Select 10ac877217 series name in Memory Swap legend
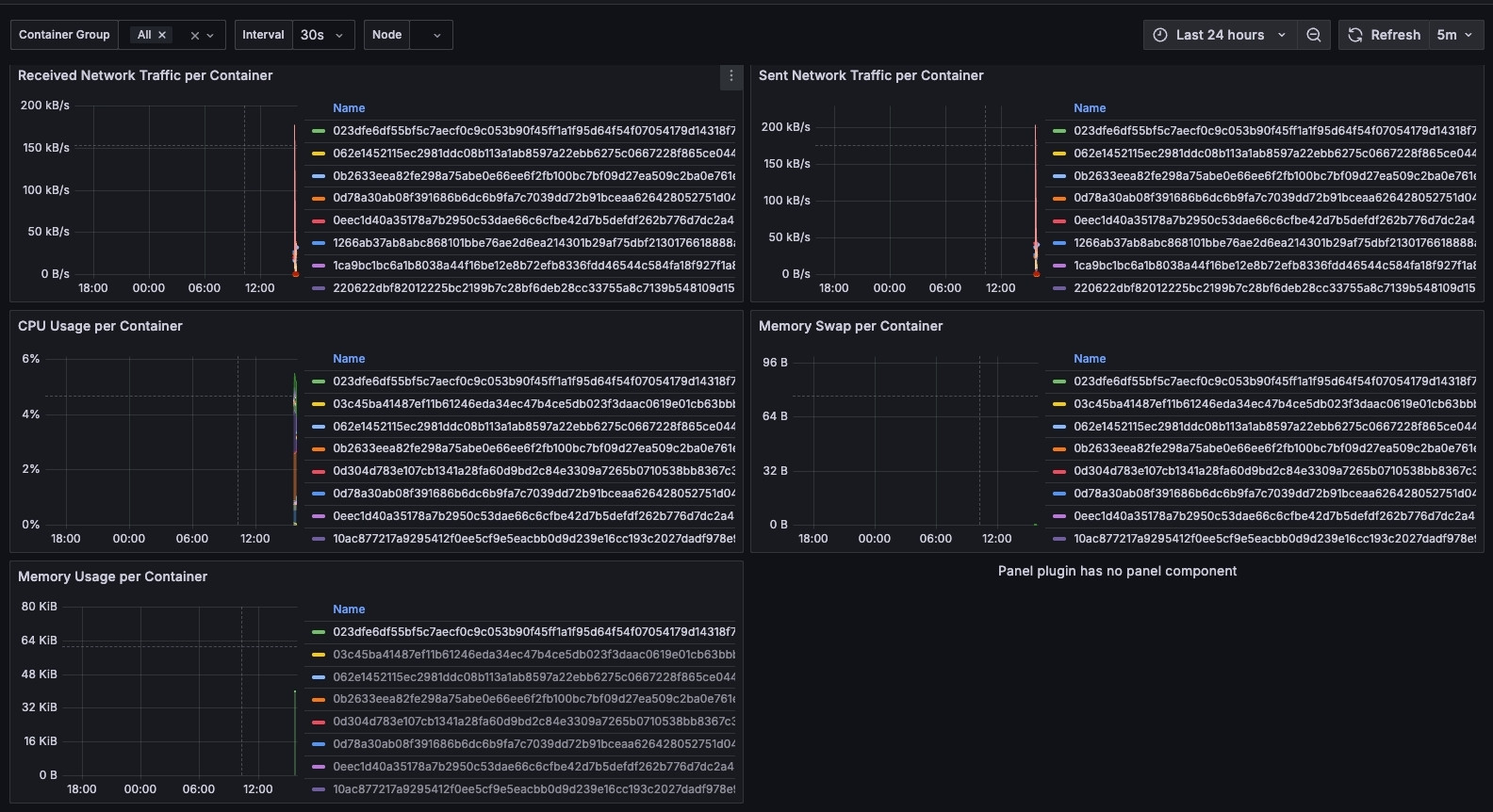Image resolution: width=1493 pixels, height=812 pixels. click(1275, 539)
